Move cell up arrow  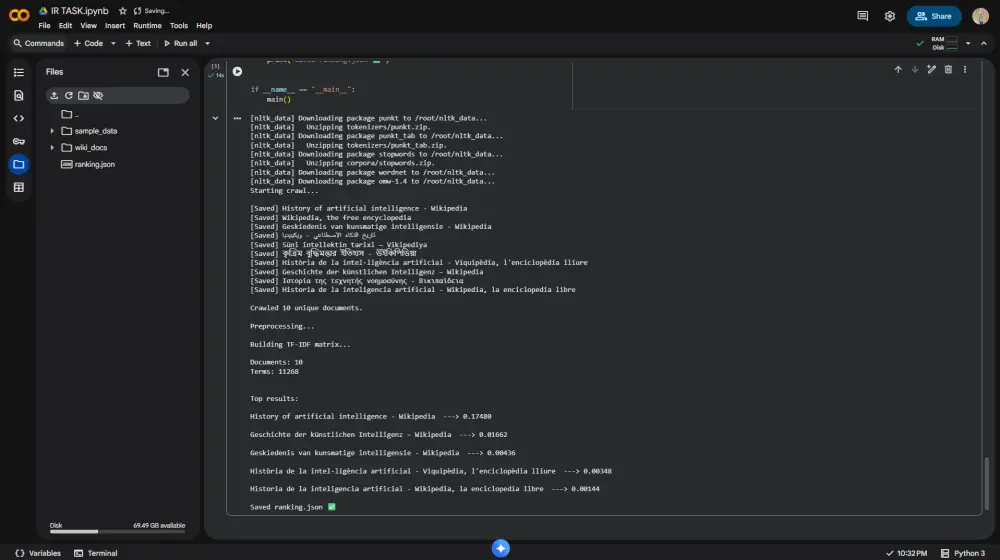[898, 70]
